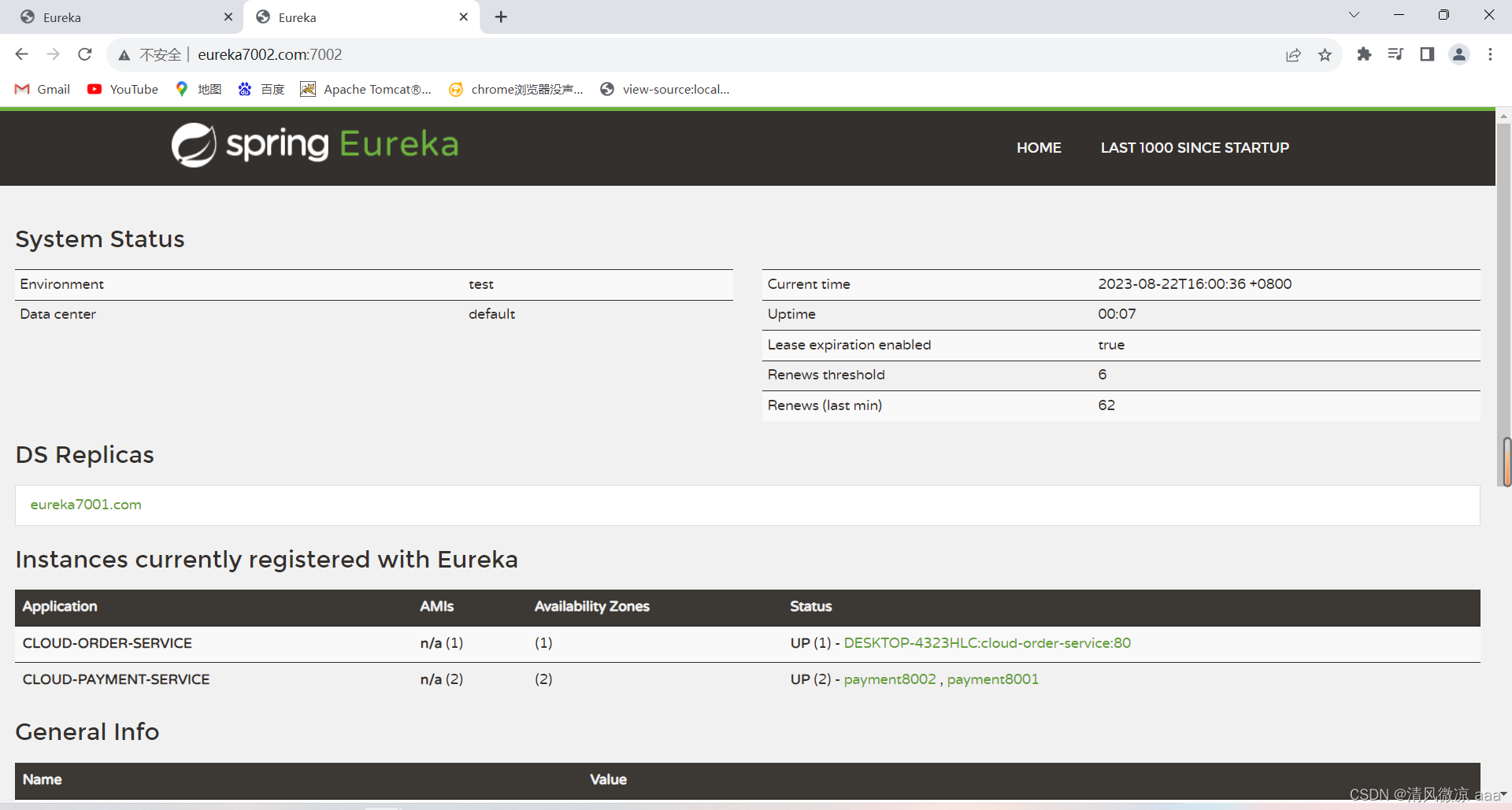Click the AMIs column header

tap(436, 606)
